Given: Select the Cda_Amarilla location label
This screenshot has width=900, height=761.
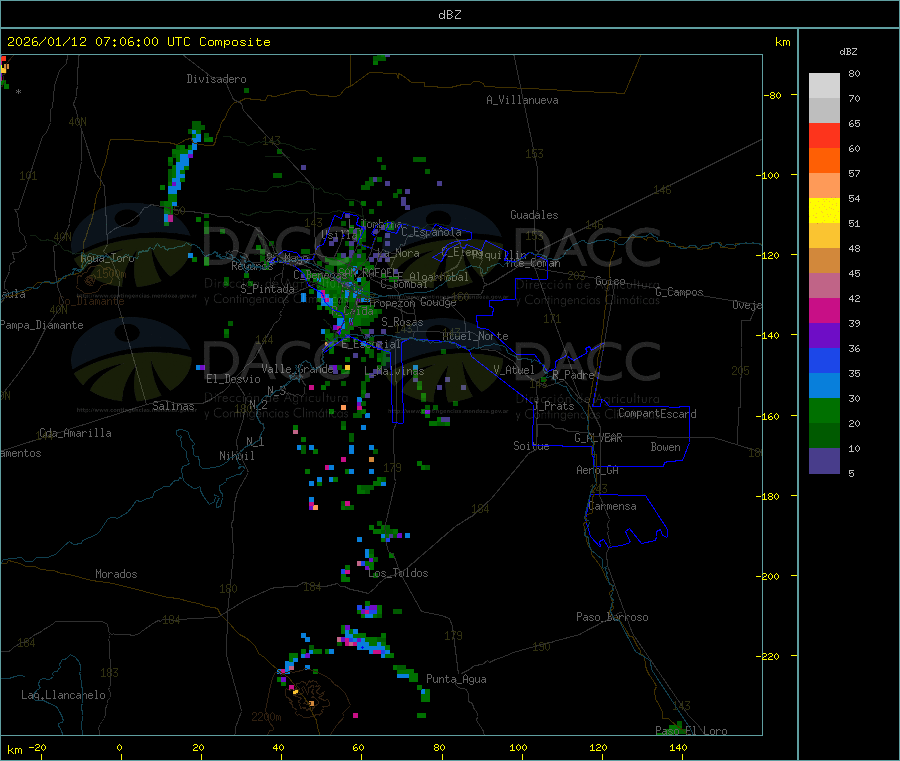Looking at the screenshot, I should pyautogui.click(x=75, y=433).
